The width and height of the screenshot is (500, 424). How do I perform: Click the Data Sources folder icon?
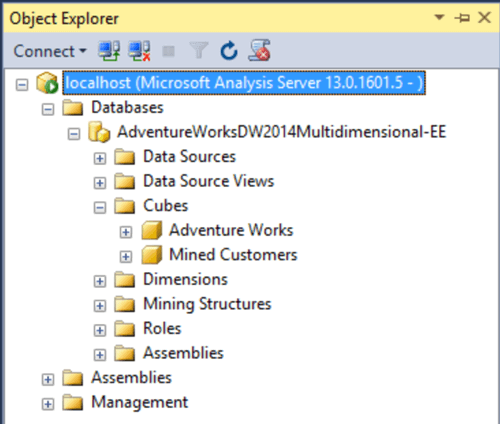tap(125, 156)
